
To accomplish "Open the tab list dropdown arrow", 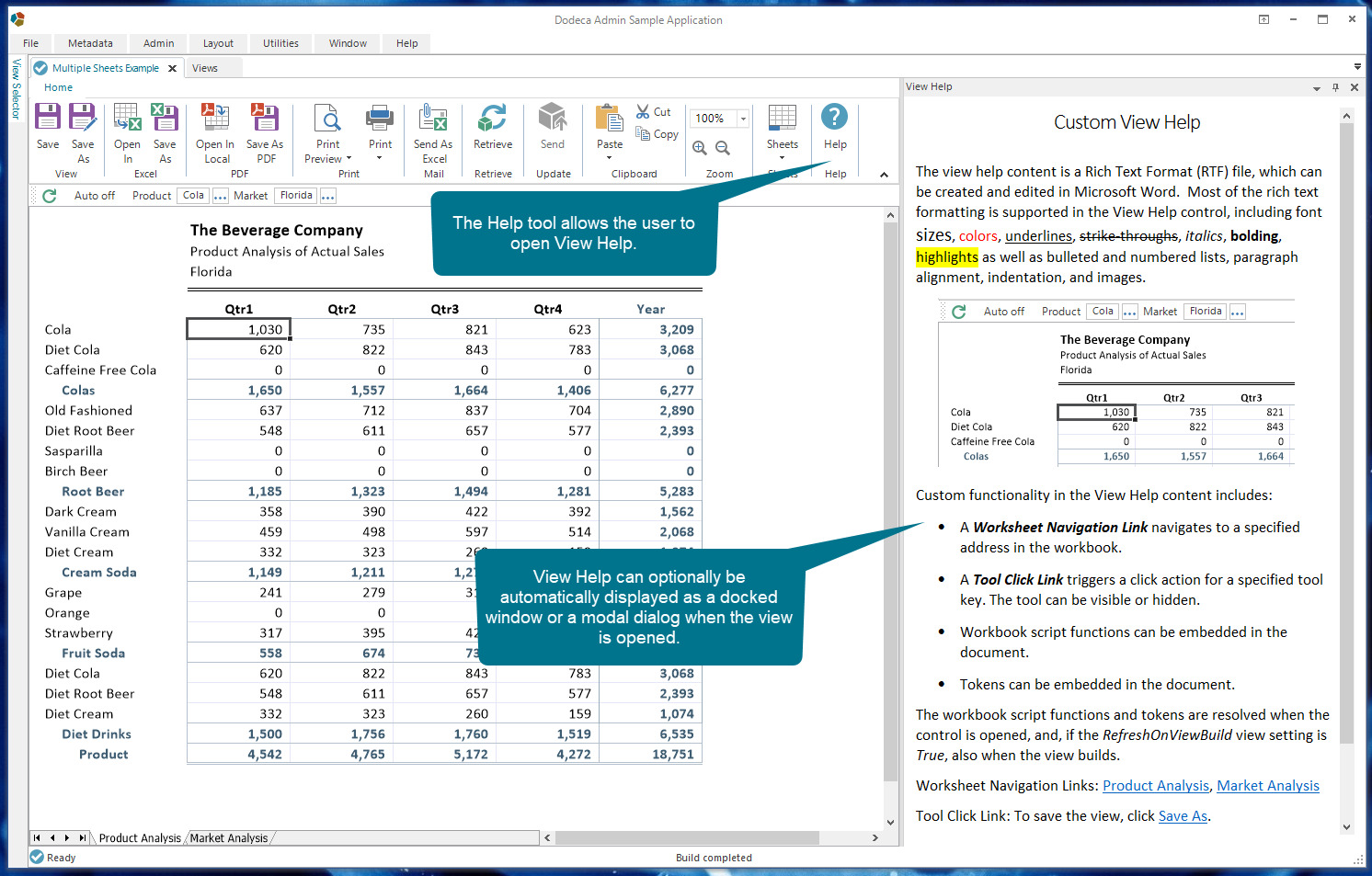I will (1357, 66).
